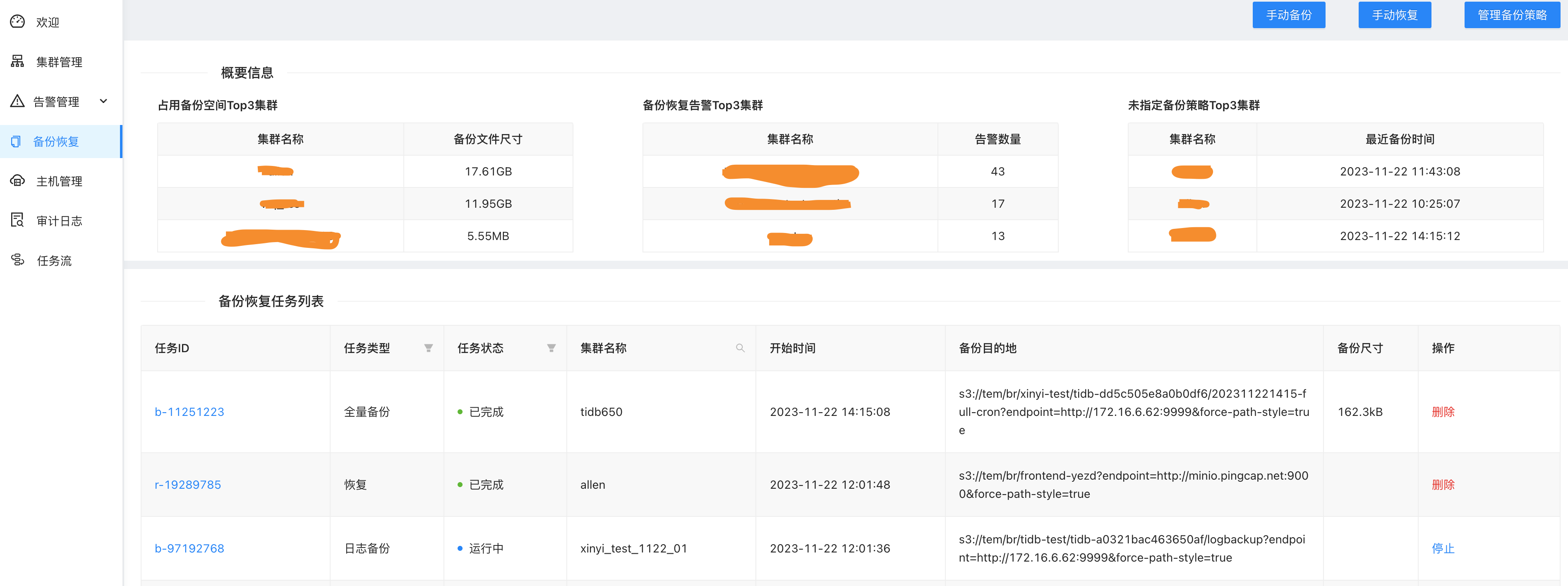Viewport: 1568px width, 586px height.
Task: Click the 告警管理 warning triangle icon
Action: tap(18, 101)
